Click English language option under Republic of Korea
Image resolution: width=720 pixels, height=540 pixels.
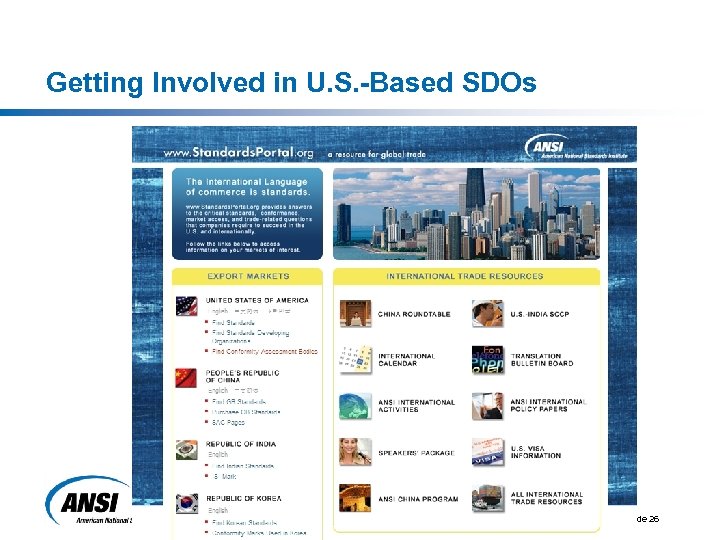[218, 510]
